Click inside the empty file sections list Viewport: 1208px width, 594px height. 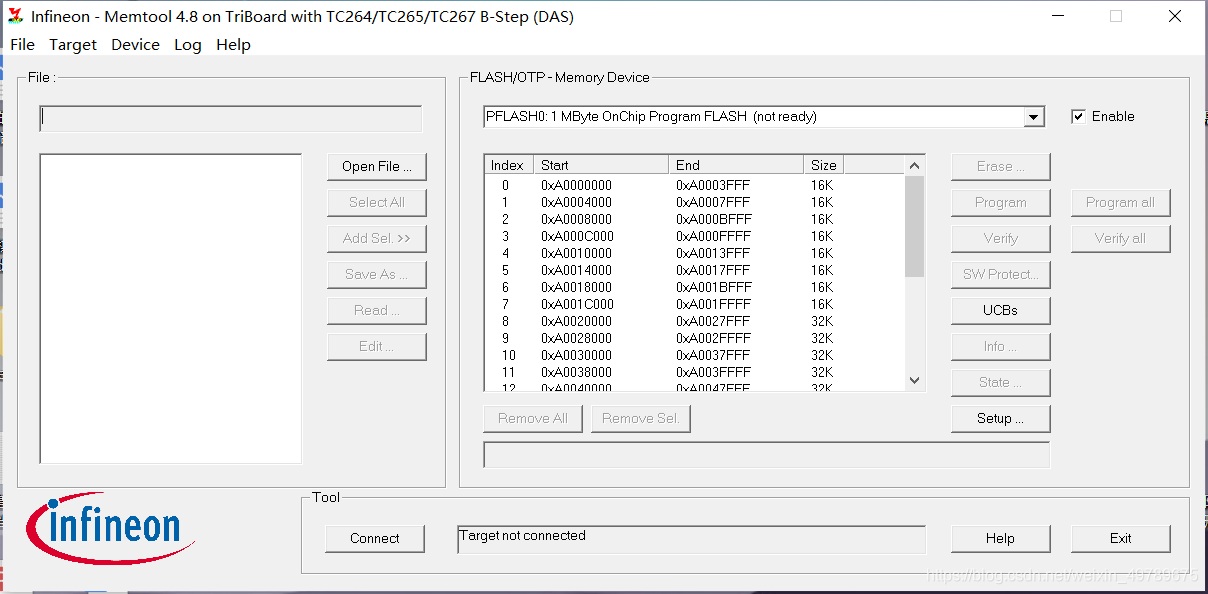click(171, 308)
